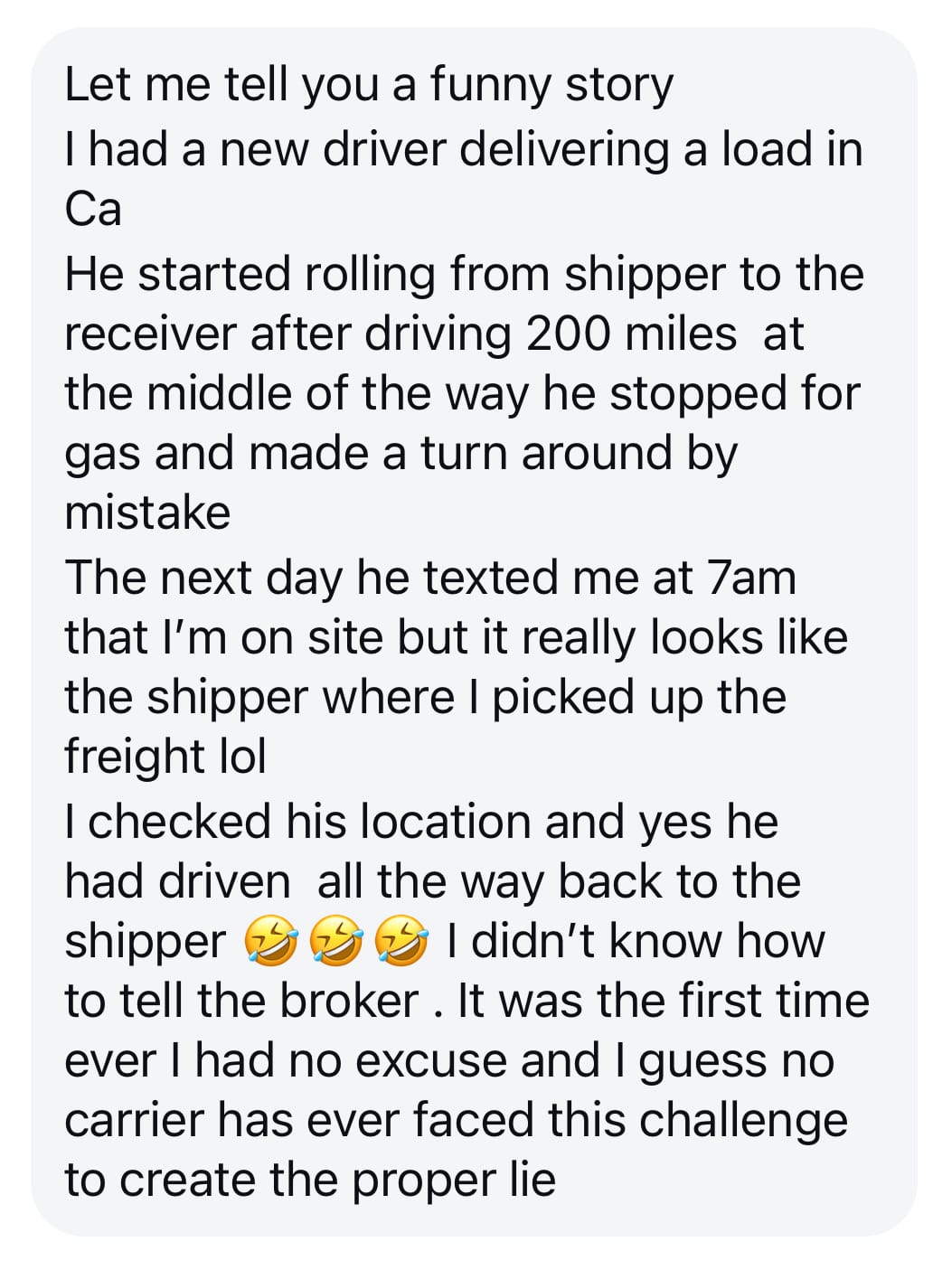Click the text "freight lol"

tap(165, 757)
